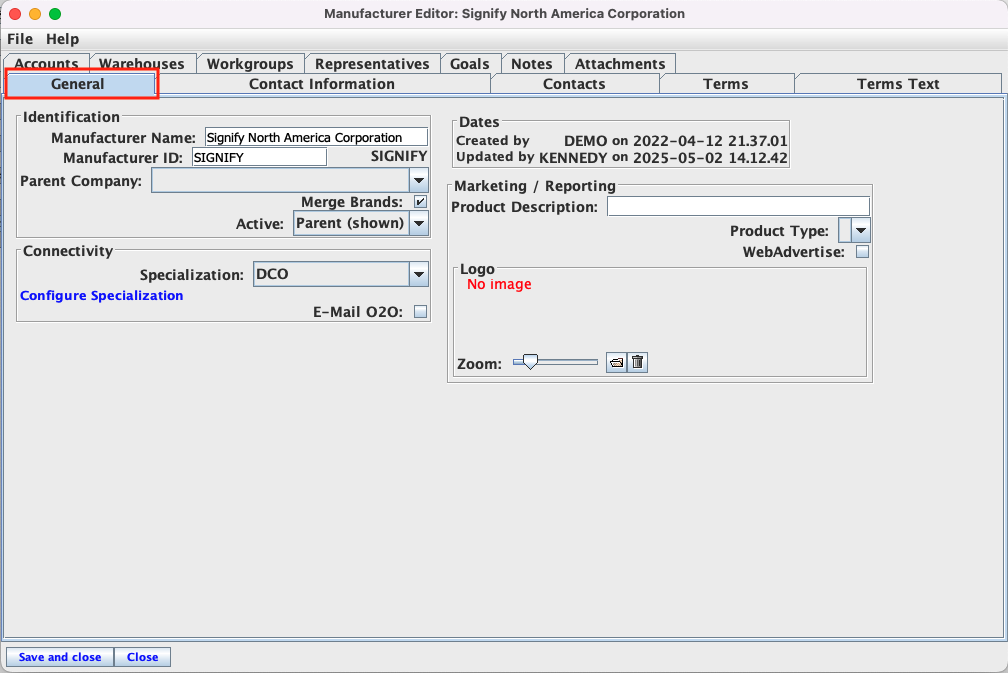This screenshot has width=1008, height=673.
Task: Expand the Parent Company dropdown
Action: (418, 181)
